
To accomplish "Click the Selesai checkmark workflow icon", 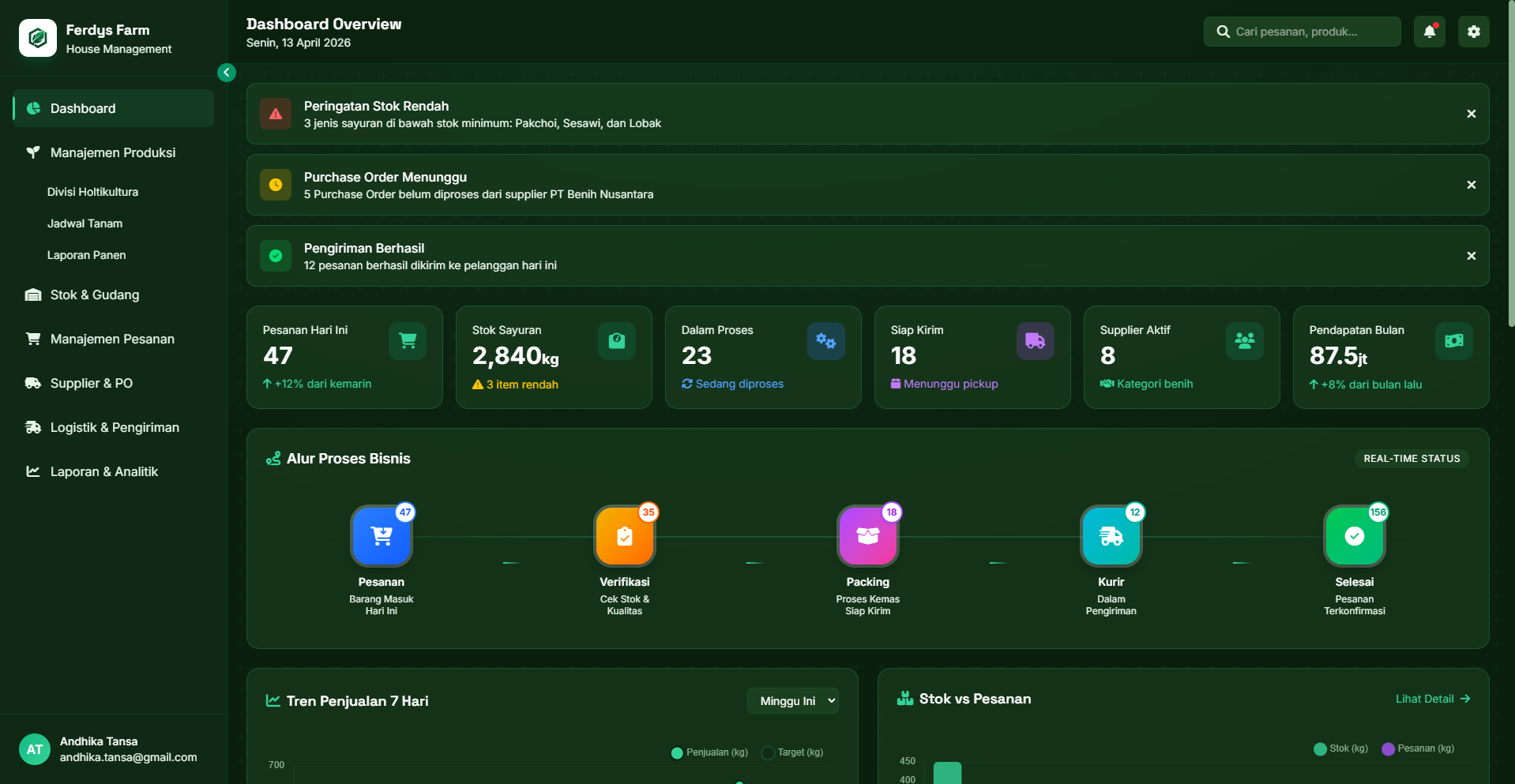I will 1354,536.
